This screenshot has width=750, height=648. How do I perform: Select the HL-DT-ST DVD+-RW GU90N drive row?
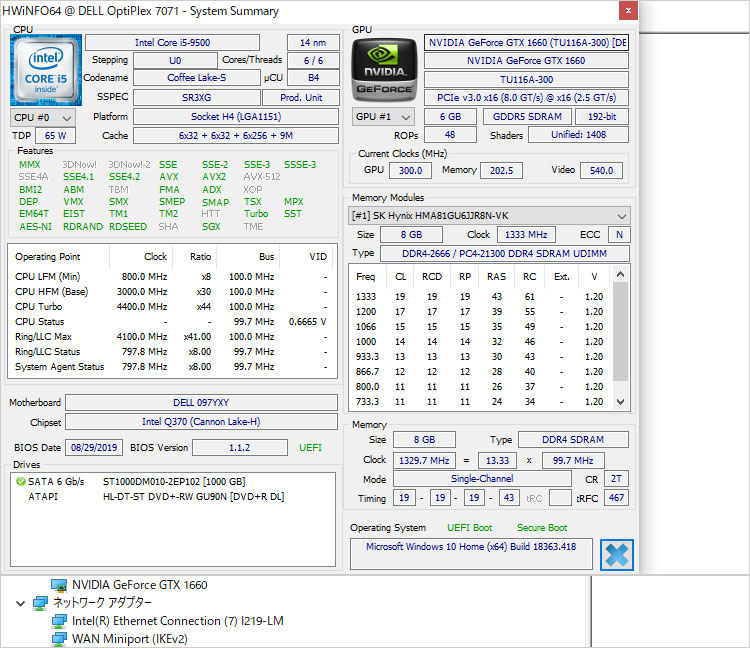coord(173,497)
